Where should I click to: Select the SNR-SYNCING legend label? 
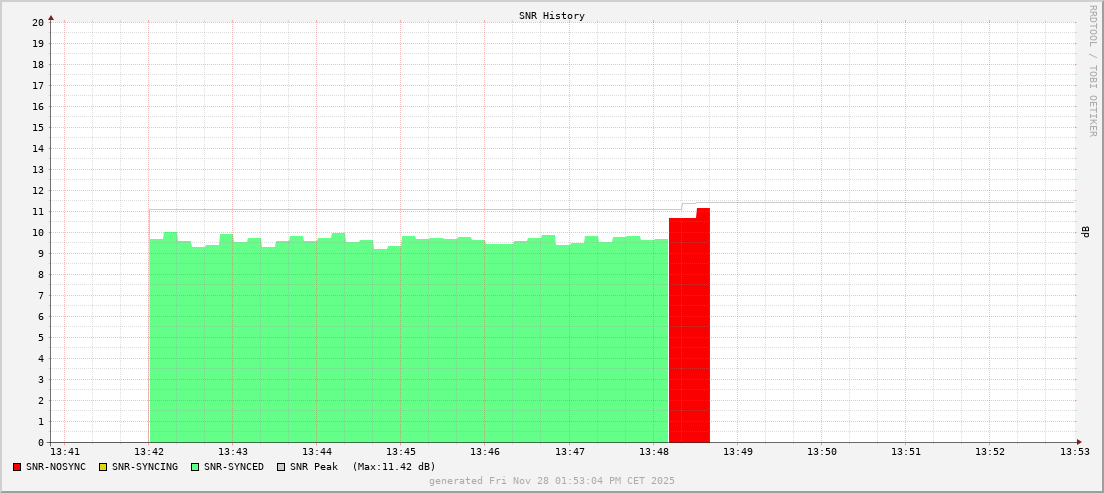tap(145, 467)
